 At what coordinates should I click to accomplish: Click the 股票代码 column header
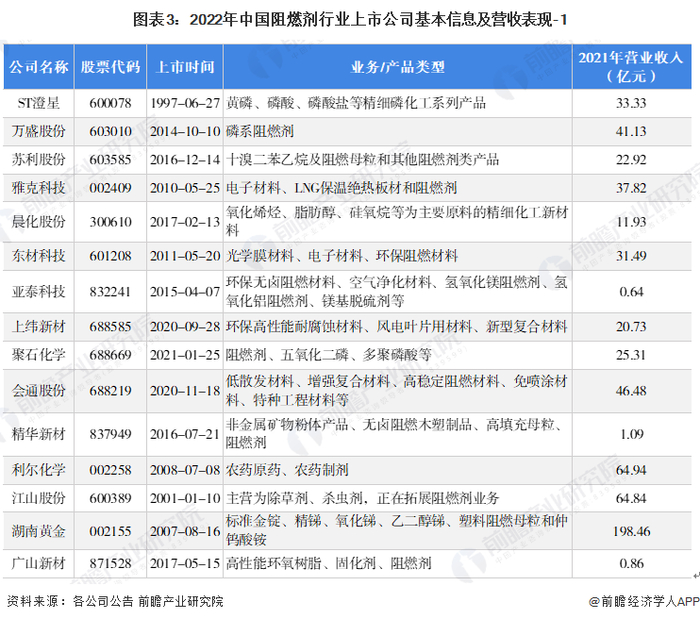click(x=110, y=67)
